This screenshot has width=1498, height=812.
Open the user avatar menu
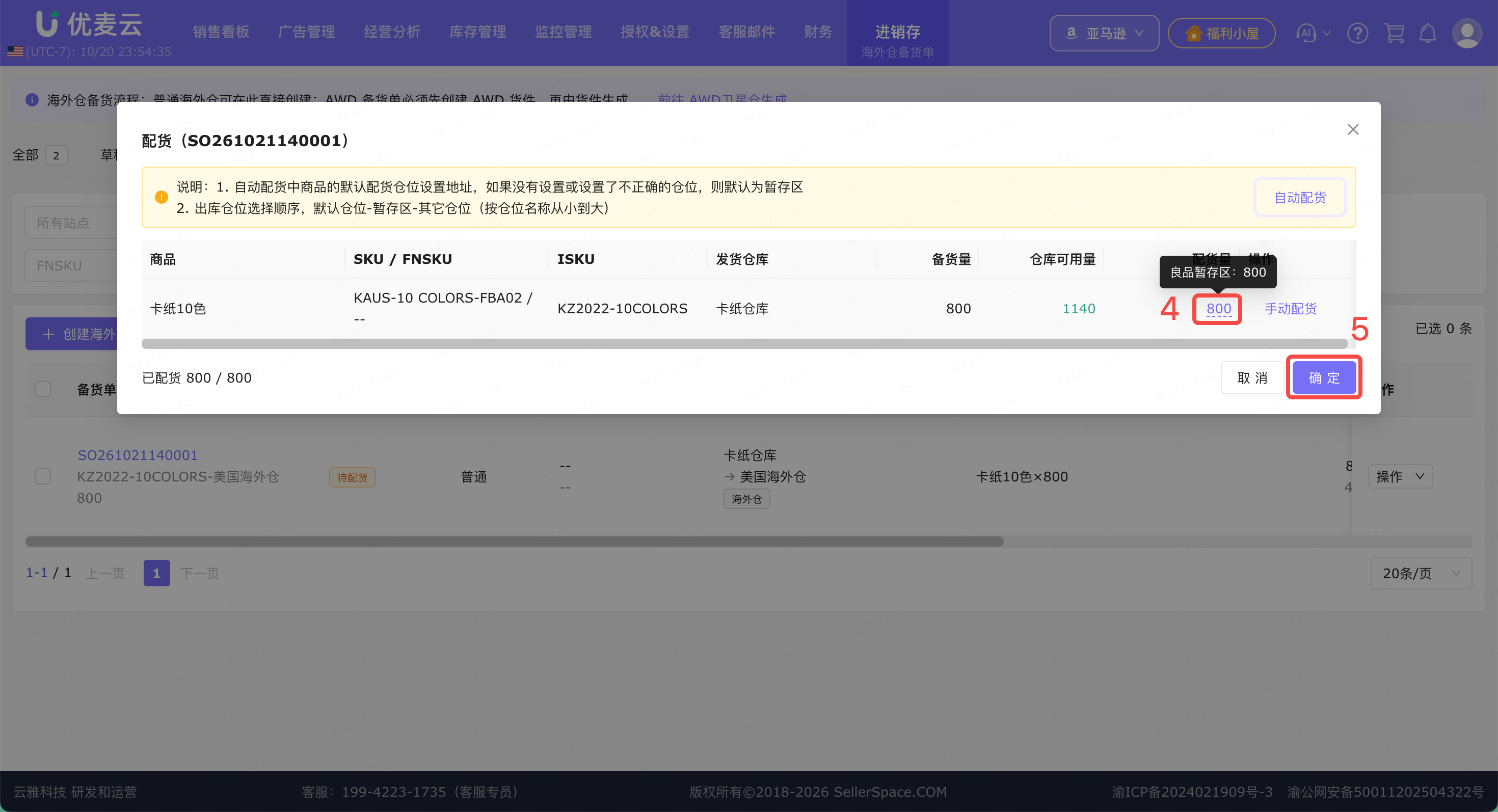tap(1467, 33)
